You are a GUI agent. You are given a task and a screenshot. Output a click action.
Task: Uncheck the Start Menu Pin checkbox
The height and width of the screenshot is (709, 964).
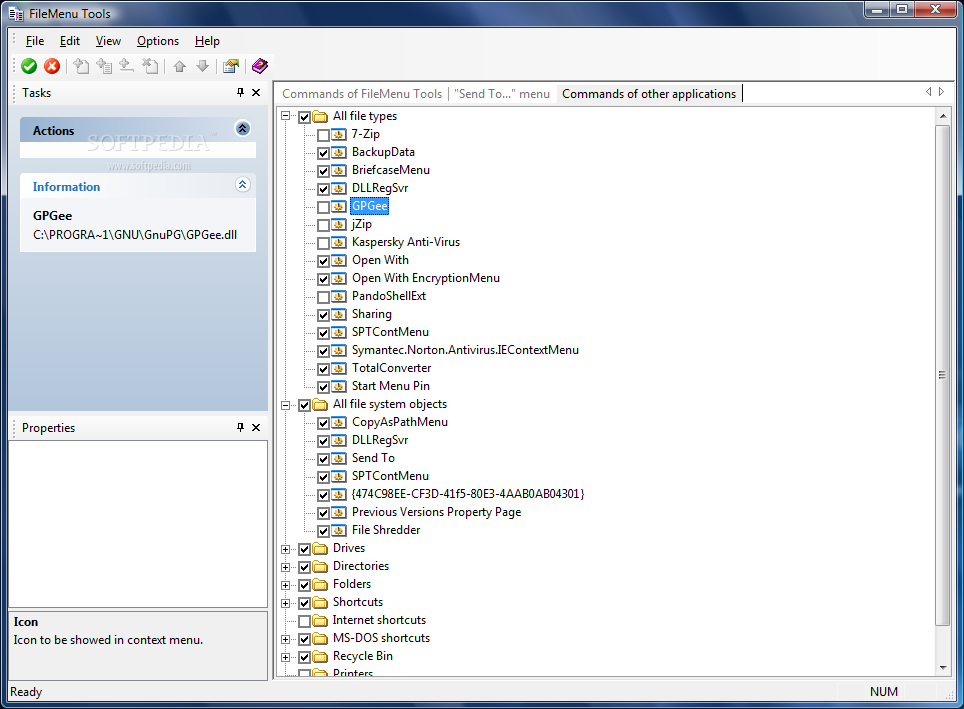[323, 387]
